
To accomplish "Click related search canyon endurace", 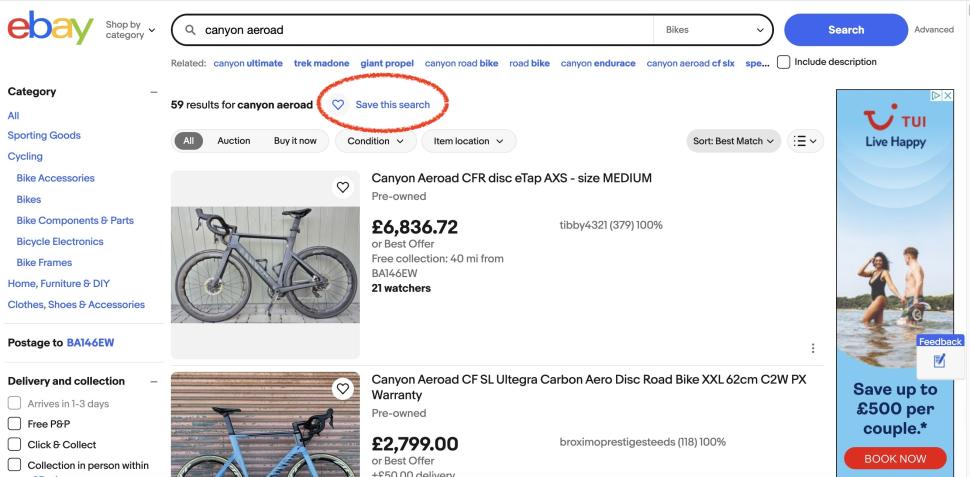I will 598,63.
